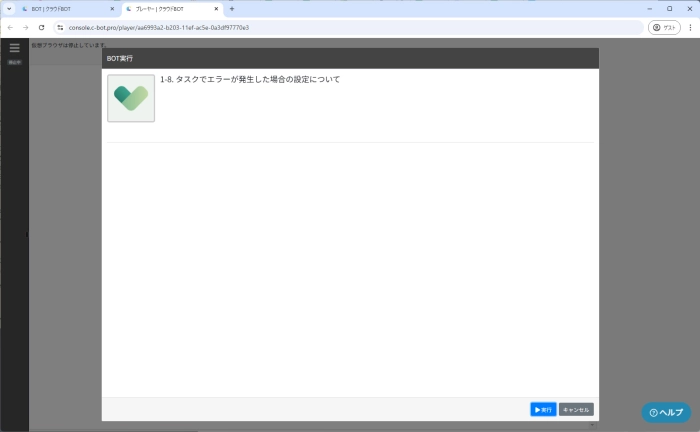This screenshot has height=432, width=700.
Task: Expand the tab search dropdown
Action: pyautogui.click(x=9, y=9)
